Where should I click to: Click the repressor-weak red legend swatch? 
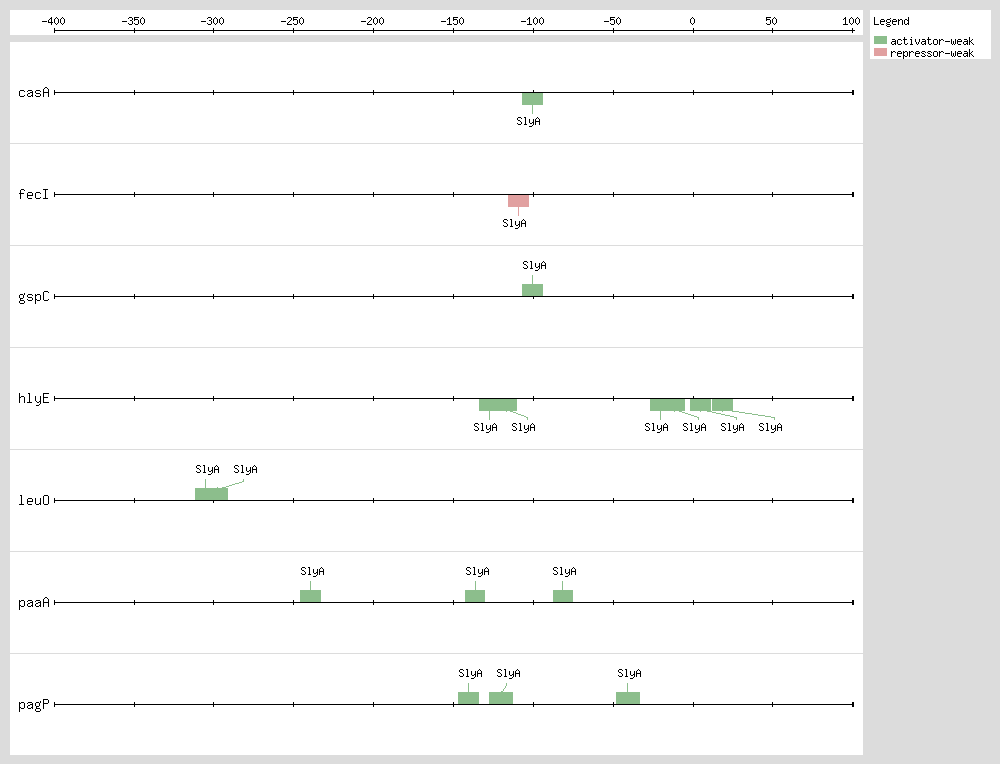pyautogui.click(x=880, y=52)
